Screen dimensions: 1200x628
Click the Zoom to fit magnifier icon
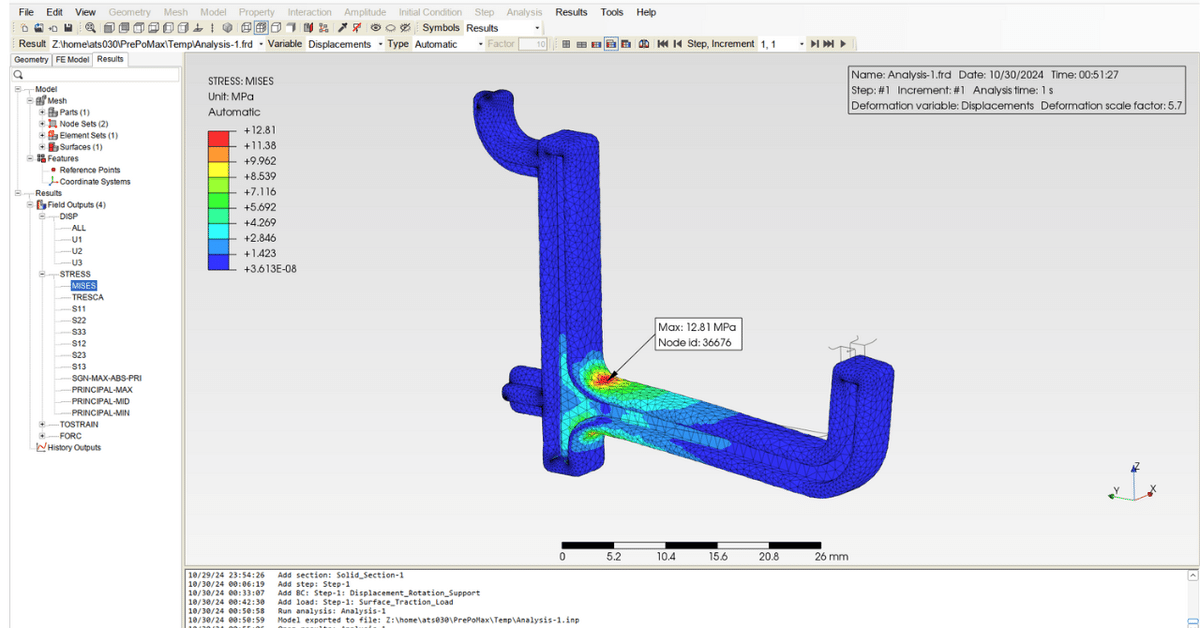coord(90,28)
